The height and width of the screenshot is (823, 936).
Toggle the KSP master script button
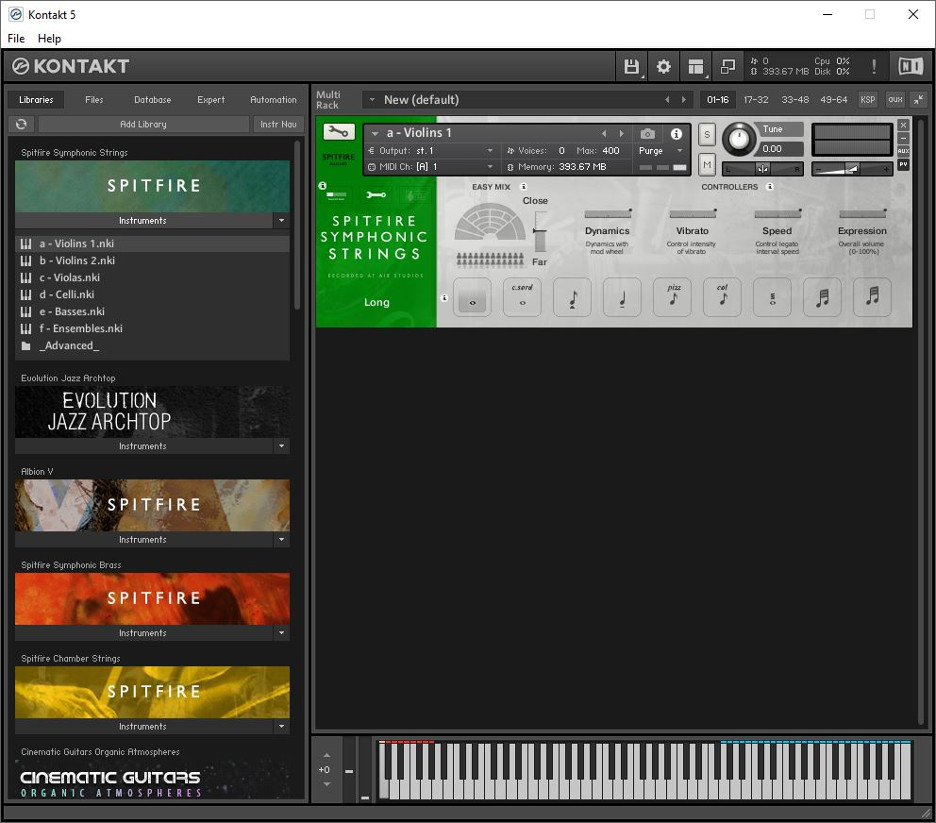pyautogui.click(x=867, y=100)
